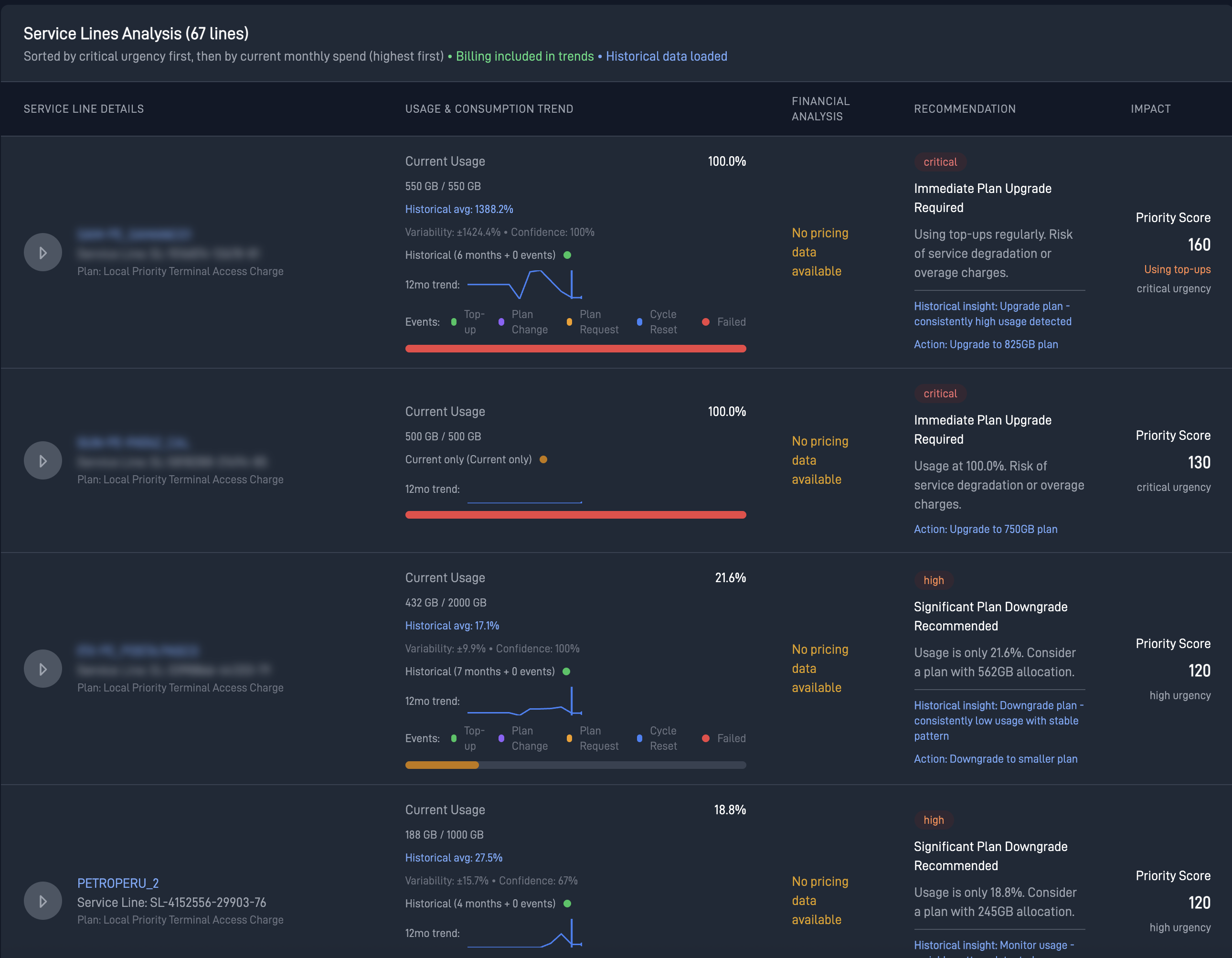Click the 21.6% orange usage progress bar
Viewport: 1232px width, 958px height.
click(442, 765)
